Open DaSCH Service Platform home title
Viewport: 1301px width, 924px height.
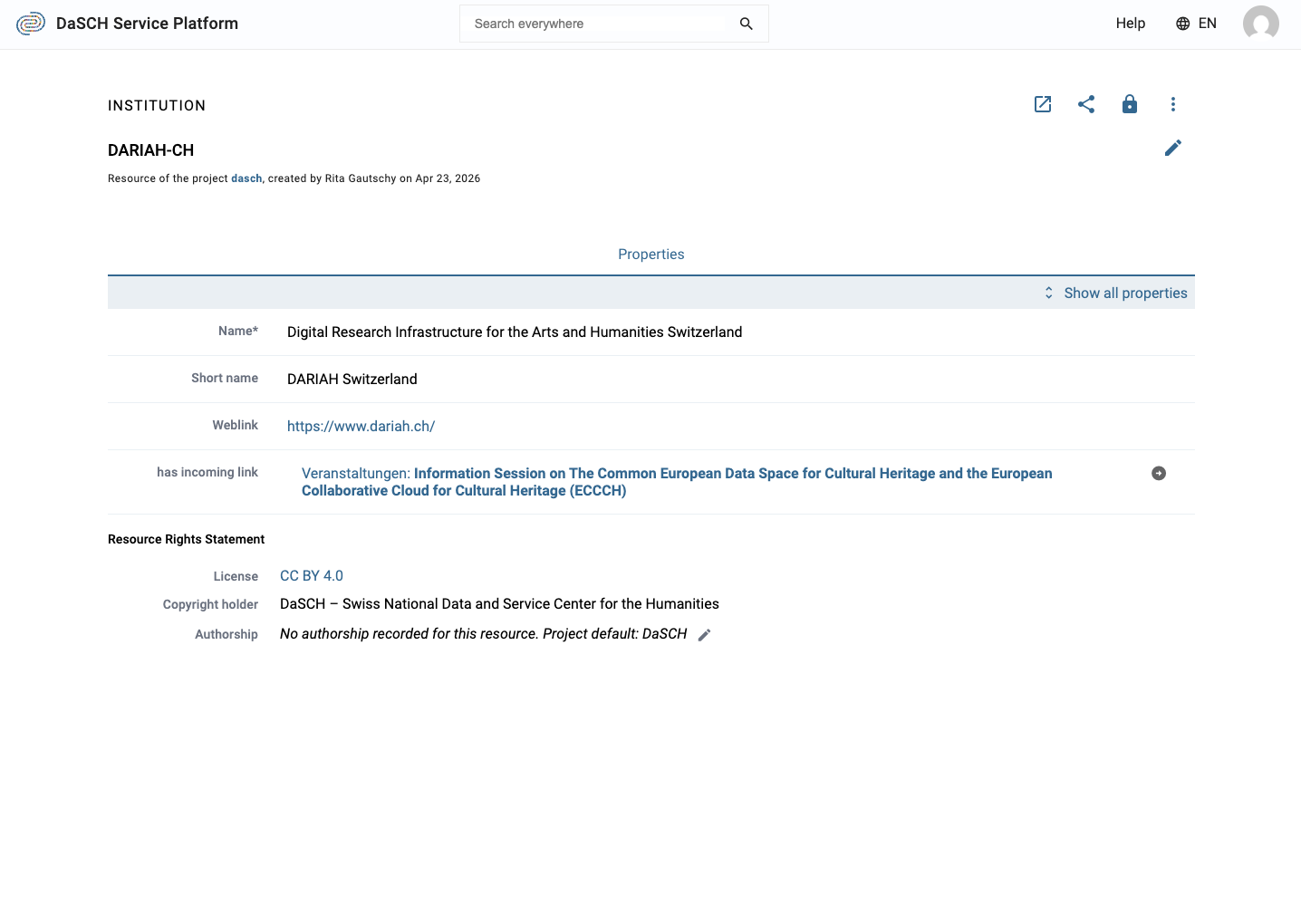coord(147,24)
